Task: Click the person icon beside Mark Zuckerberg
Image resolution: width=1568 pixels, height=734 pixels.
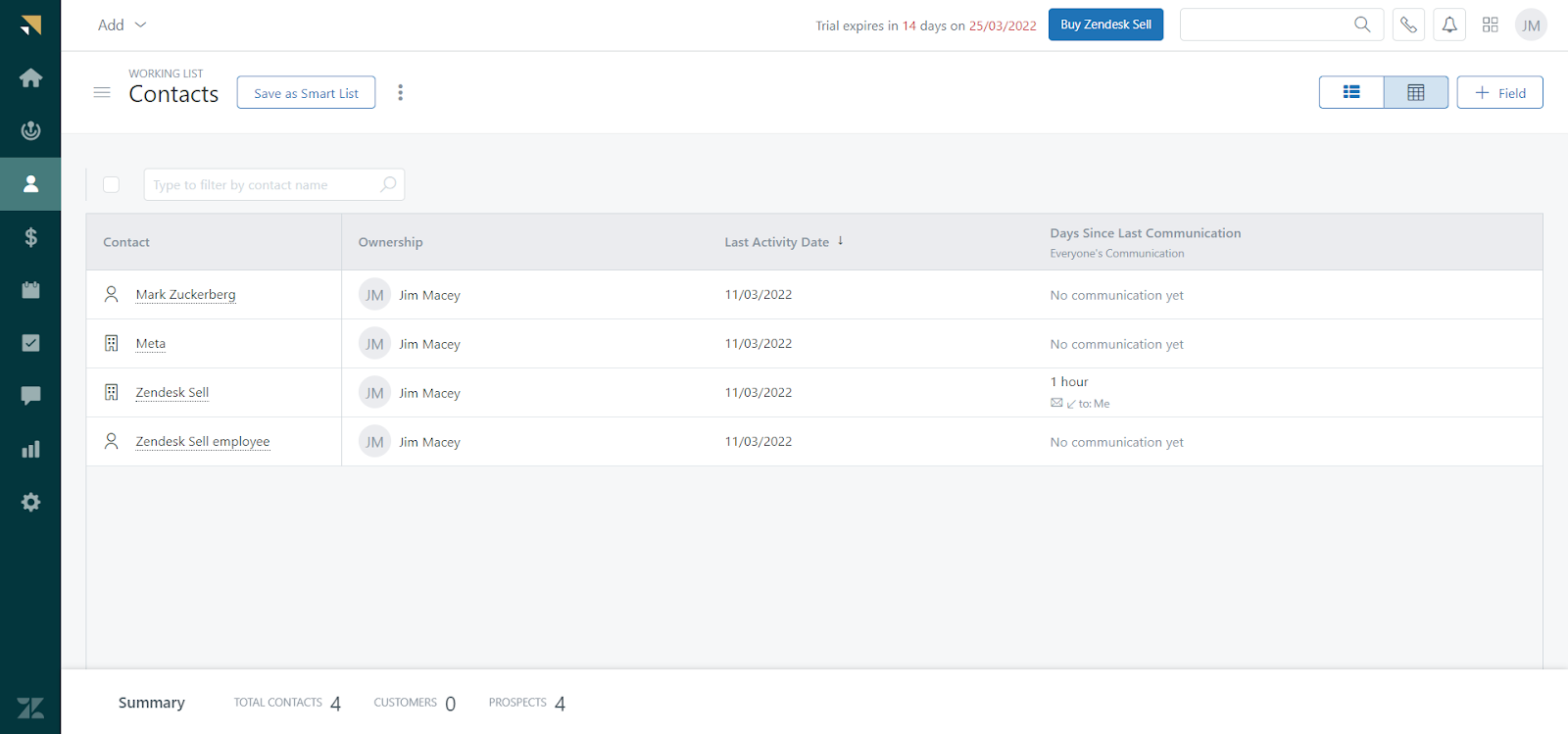Action: point(112,294)
